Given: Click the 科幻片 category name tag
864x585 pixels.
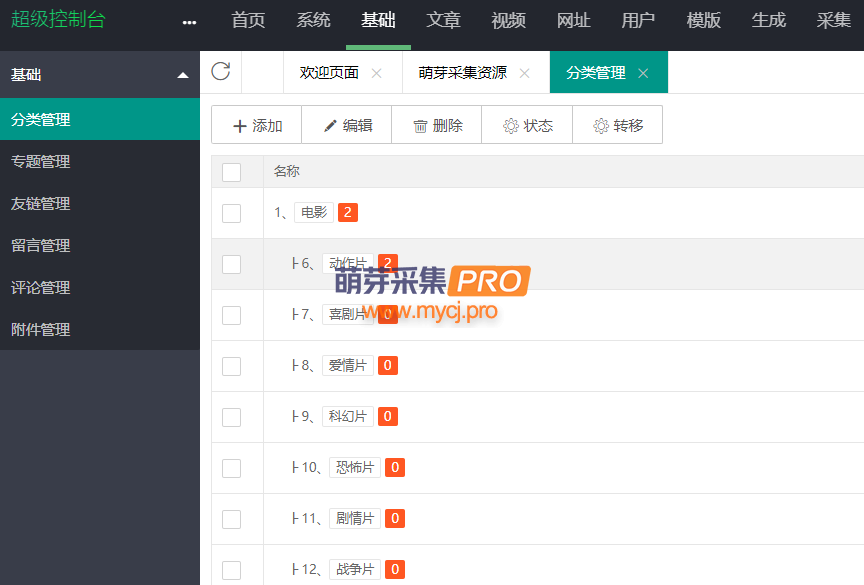Looking at the screenshot, I should click(348, 416).
